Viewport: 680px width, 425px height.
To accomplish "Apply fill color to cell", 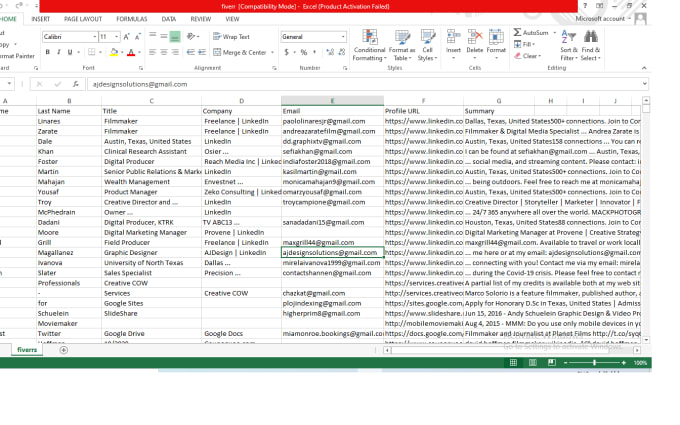I will click(x=114, y=52).
